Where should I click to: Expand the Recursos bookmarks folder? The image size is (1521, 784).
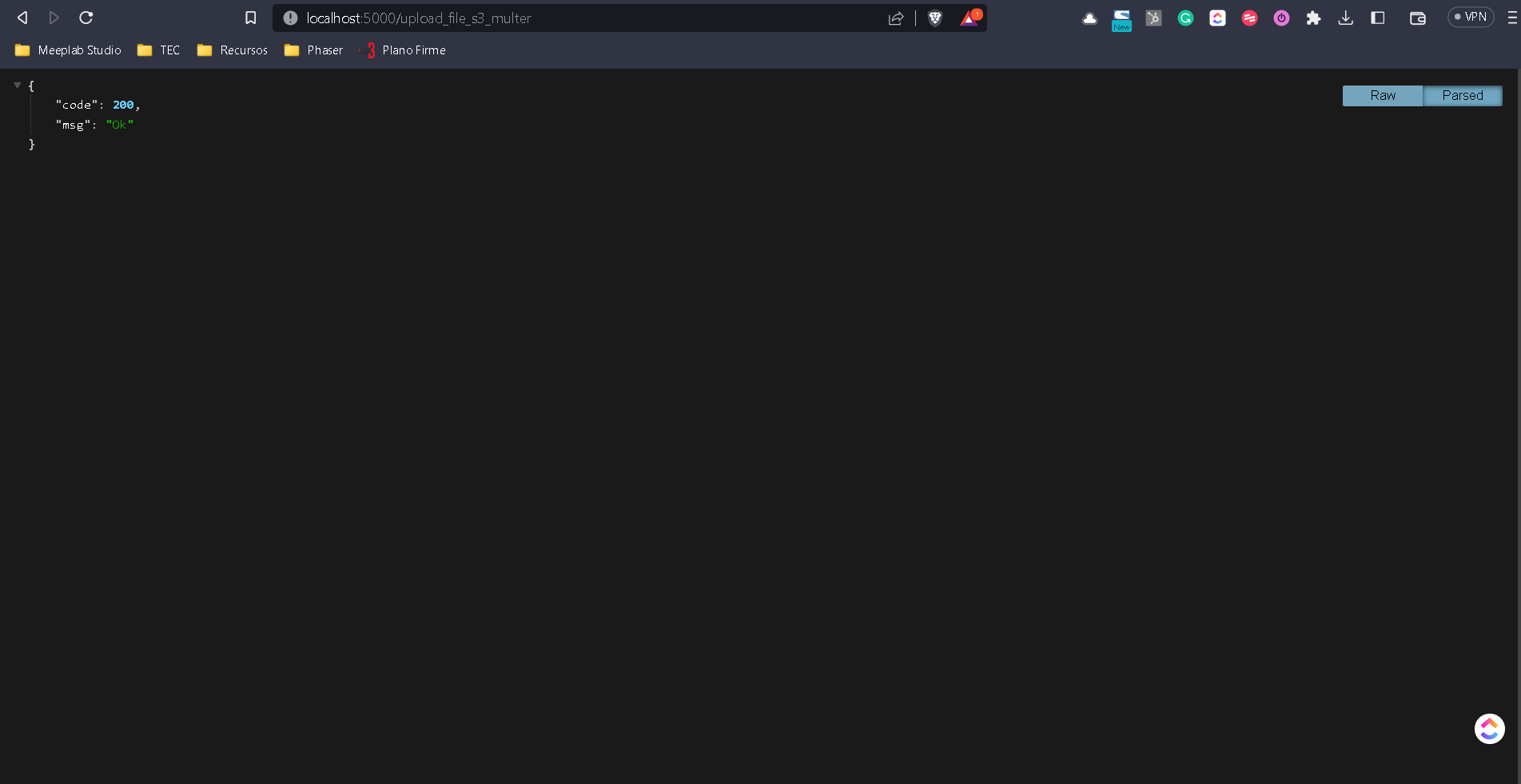(232, 50)
